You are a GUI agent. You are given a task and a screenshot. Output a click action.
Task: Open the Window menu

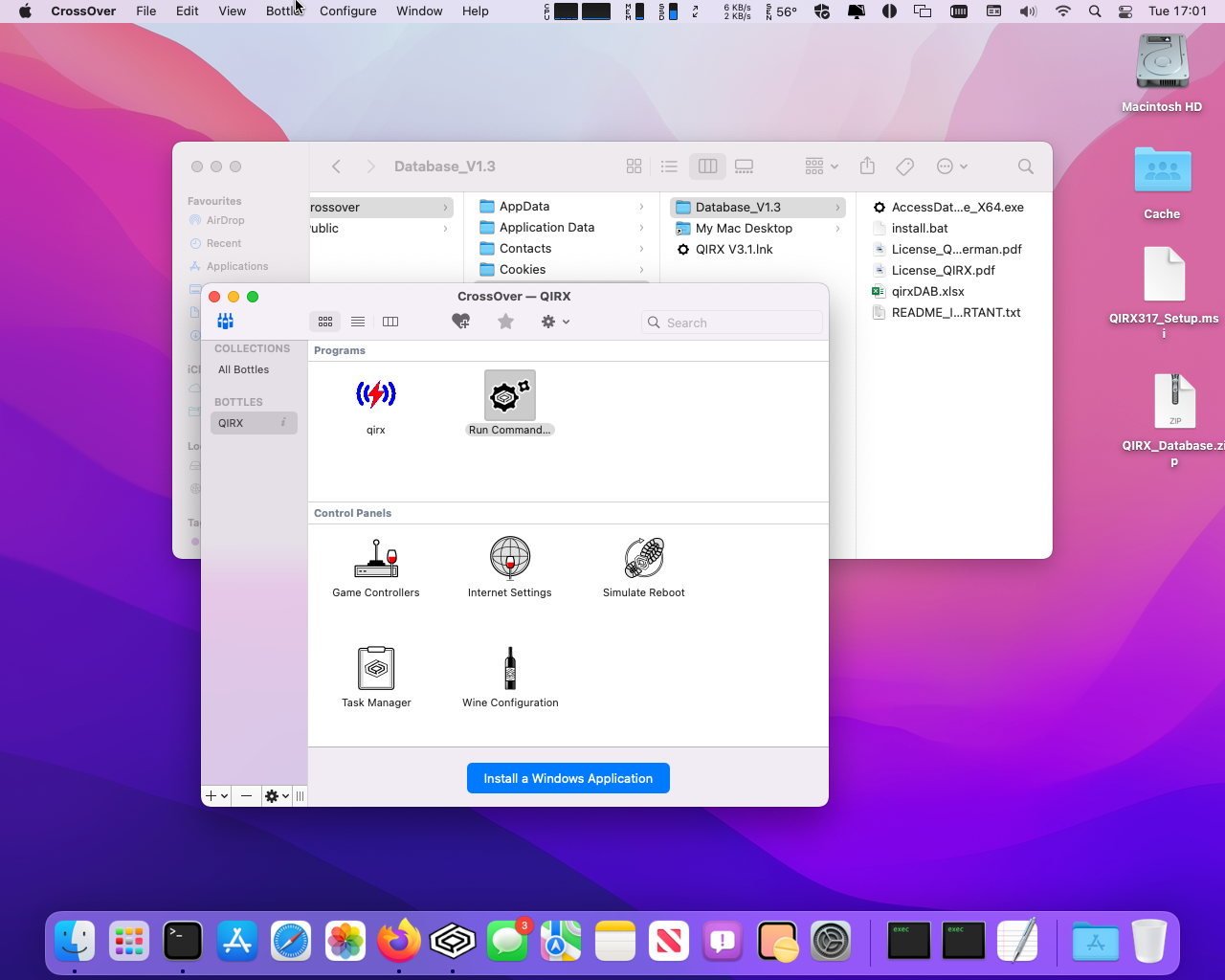click(419, 11)
